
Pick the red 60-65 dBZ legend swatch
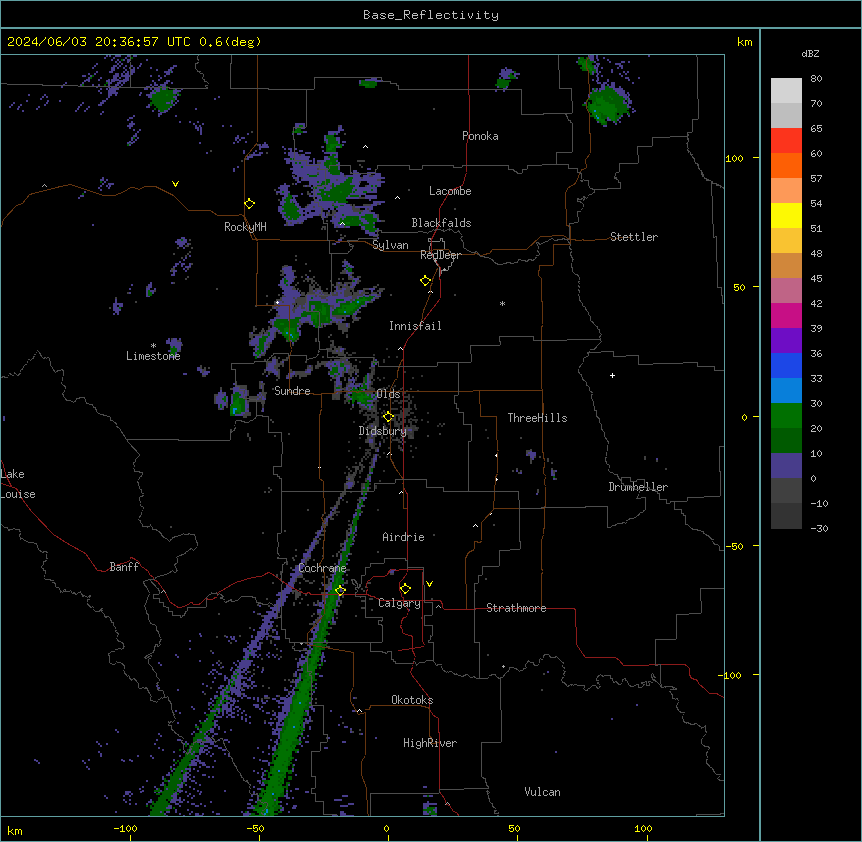[786, 140]
